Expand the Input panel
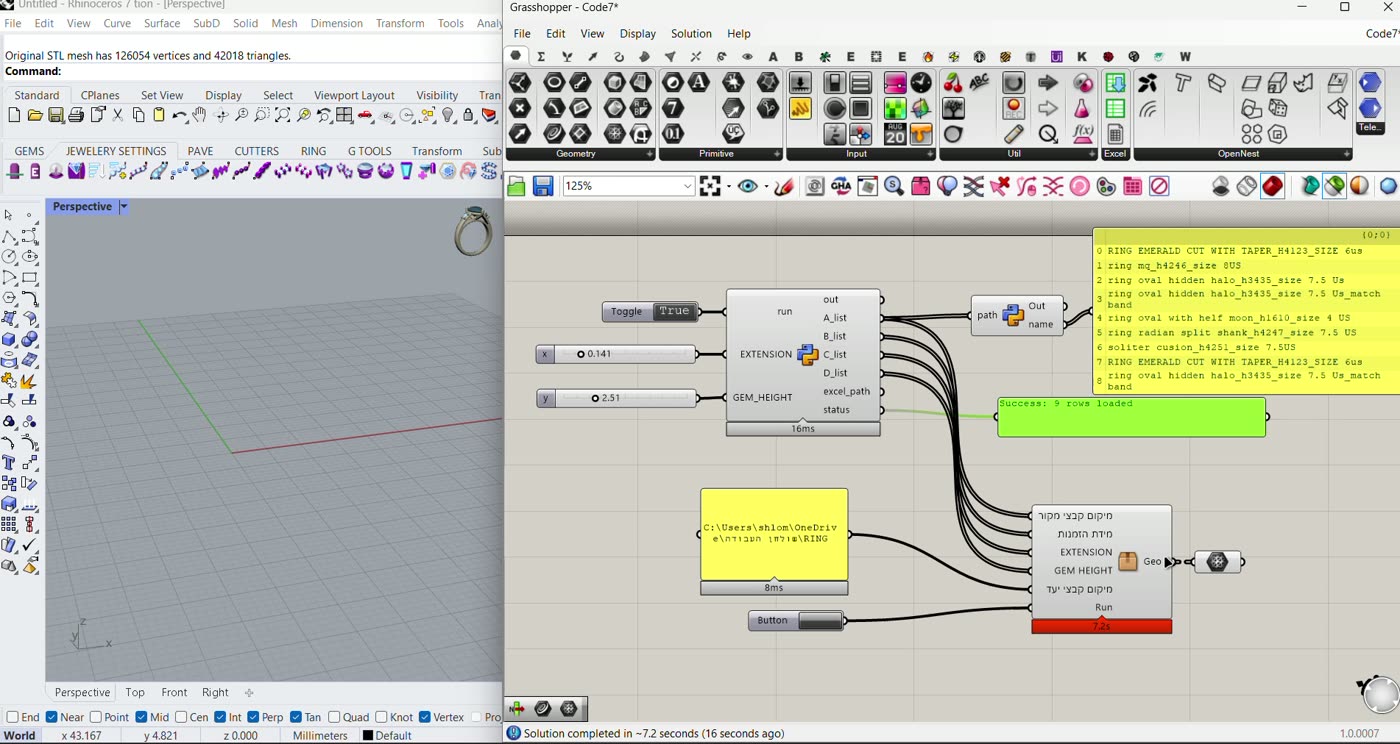 [930, 154]
